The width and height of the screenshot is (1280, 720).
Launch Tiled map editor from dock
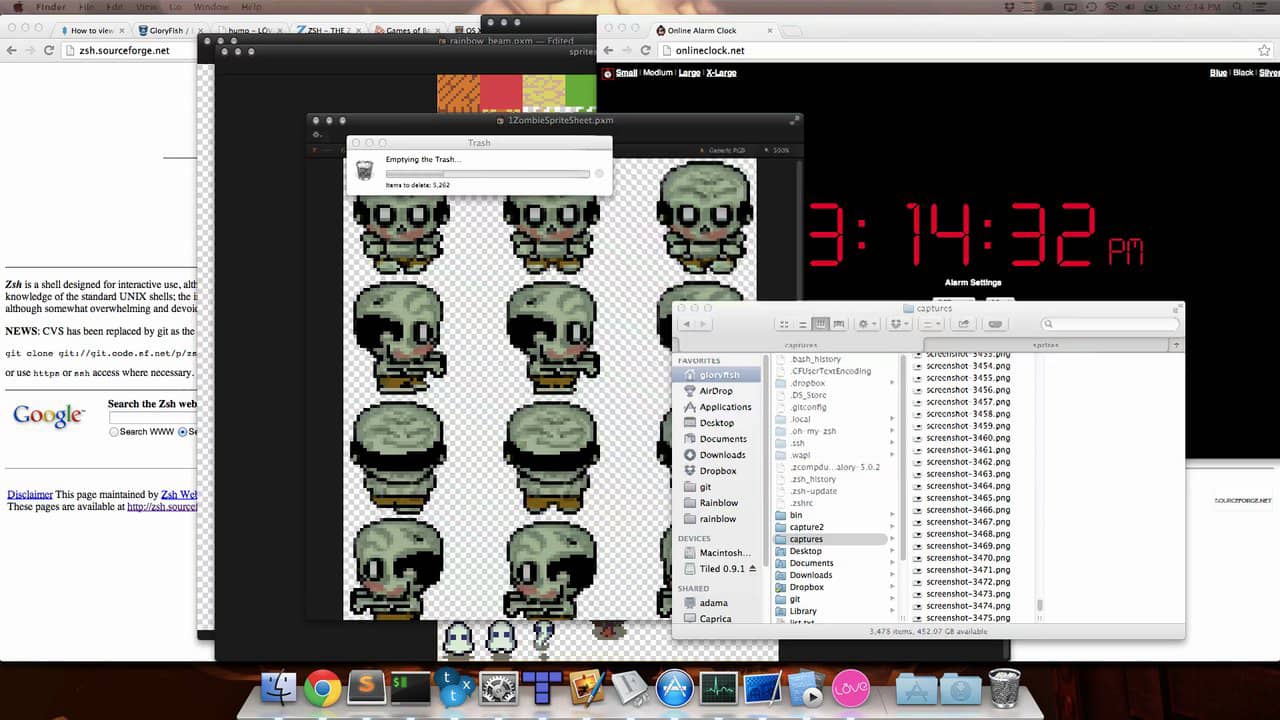point(542,688)
